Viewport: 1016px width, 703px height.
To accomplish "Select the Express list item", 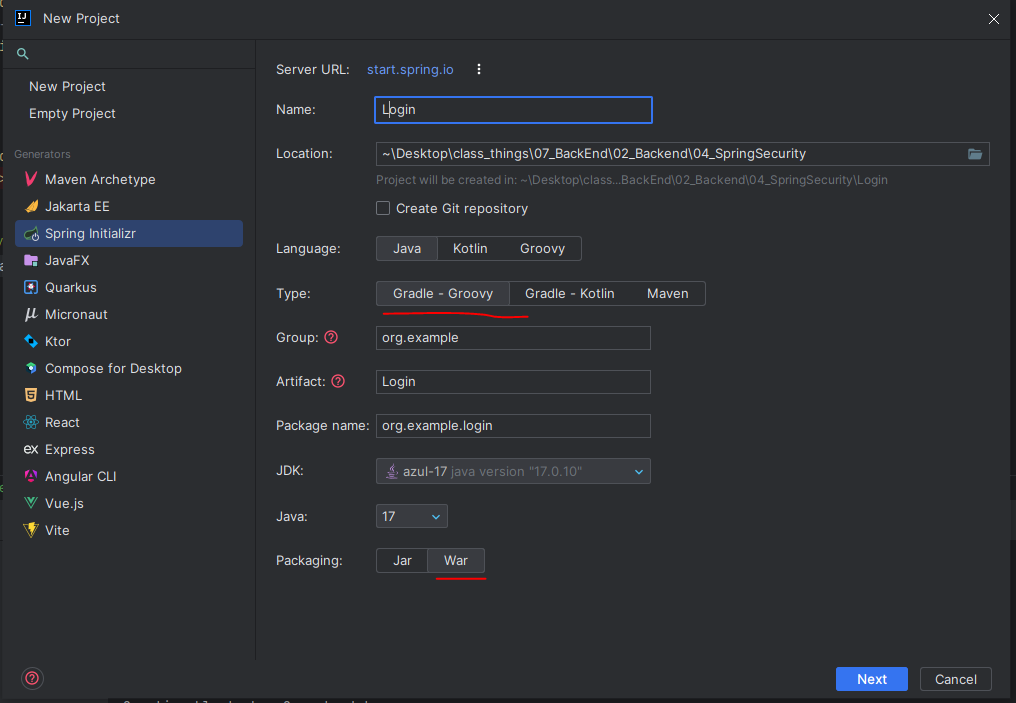I will pos(129,449).
